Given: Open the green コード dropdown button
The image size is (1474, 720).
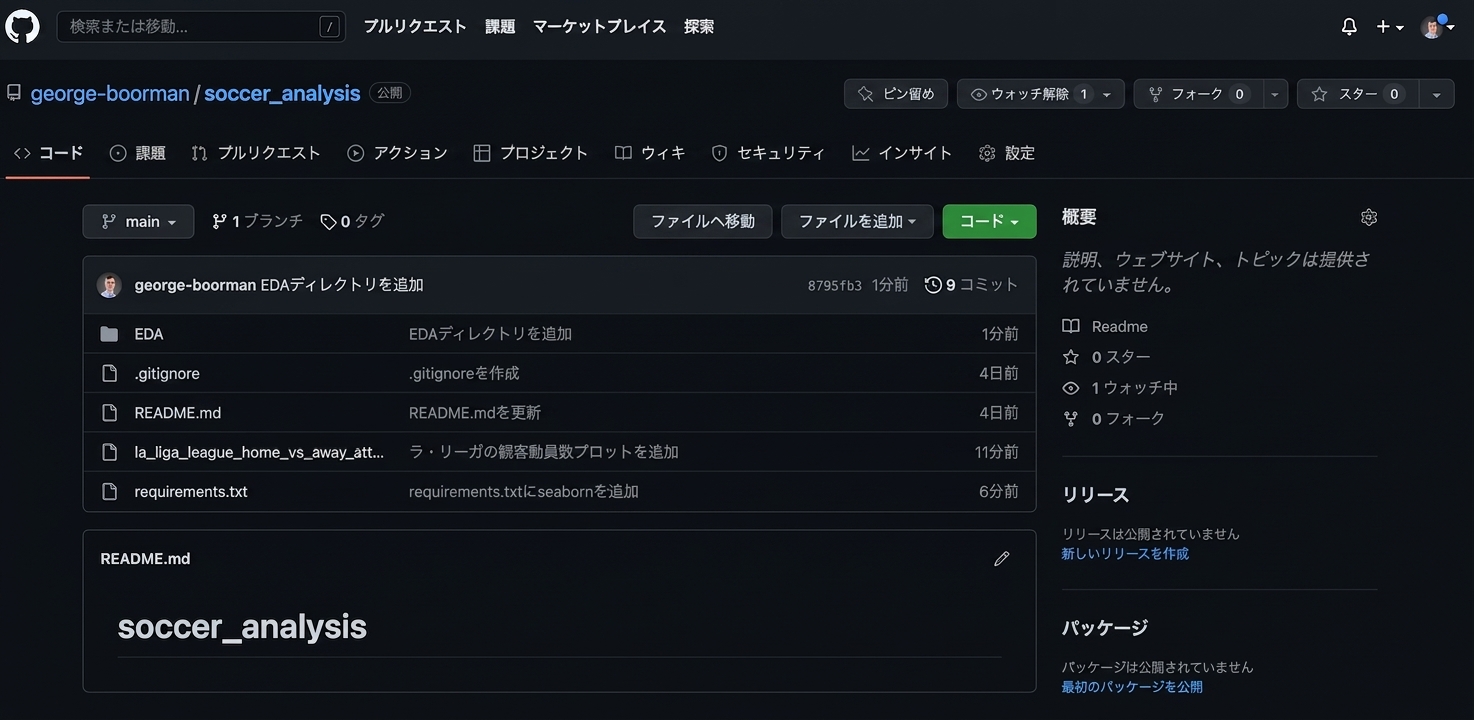Looking at the screenshot, I should tap(989, 221).
